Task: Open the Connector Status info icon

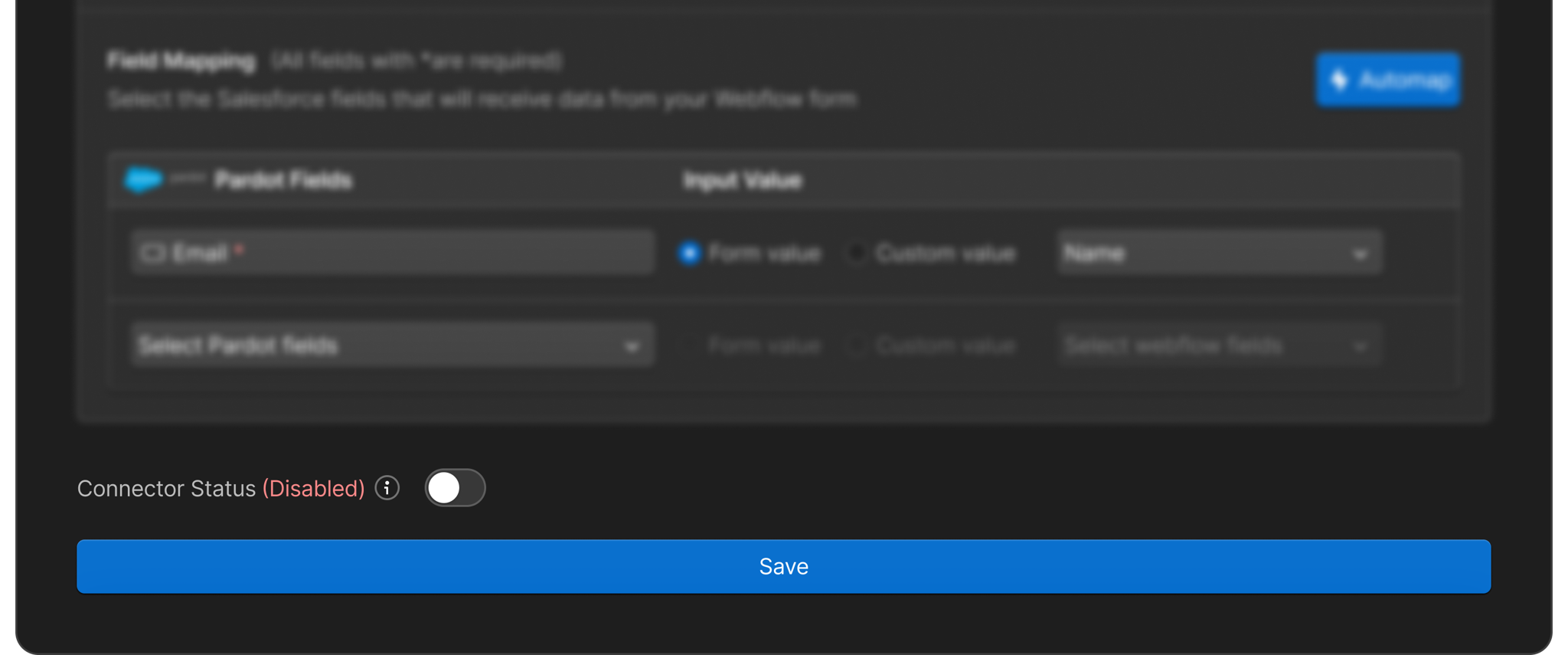Action: (x=387, y=488)
